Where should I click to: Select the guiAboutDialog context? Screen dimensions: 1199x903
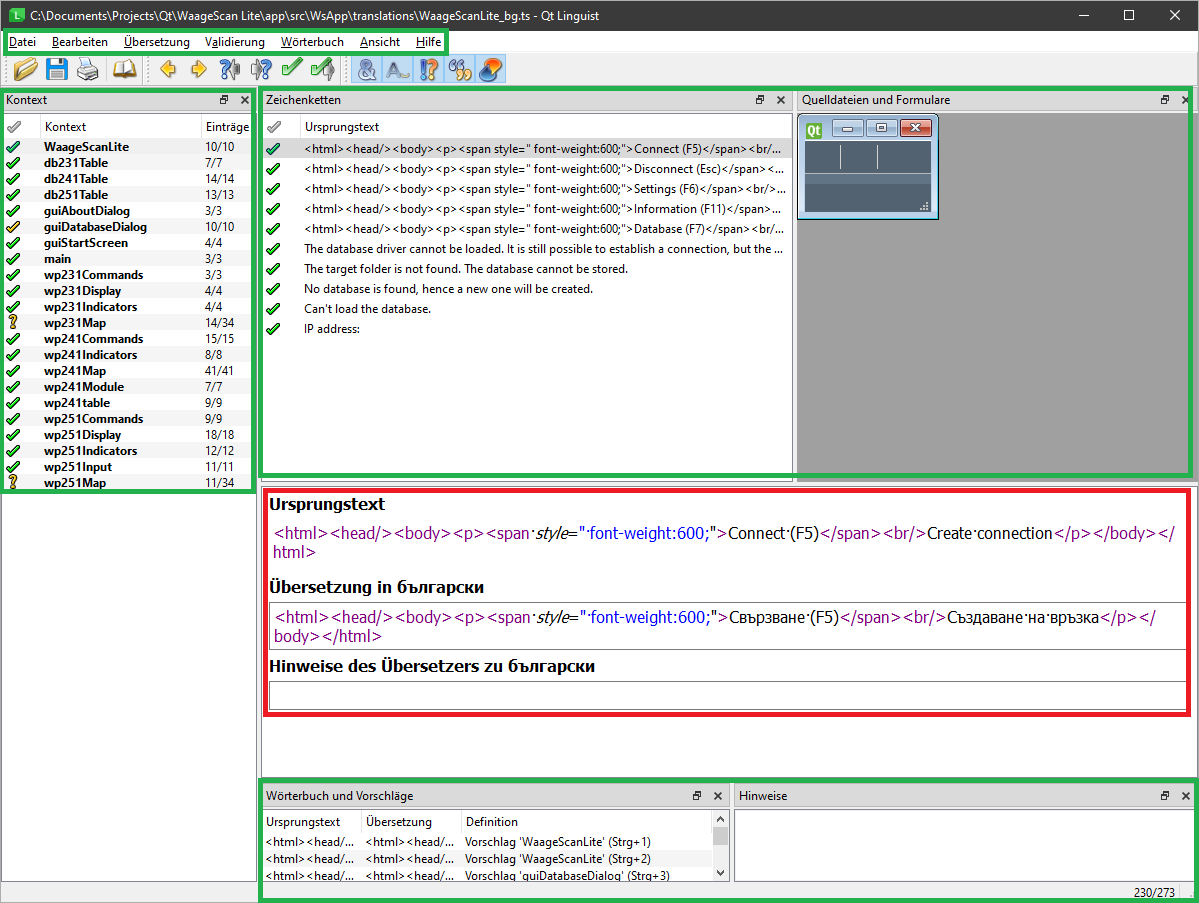click(x=128, y=211)
